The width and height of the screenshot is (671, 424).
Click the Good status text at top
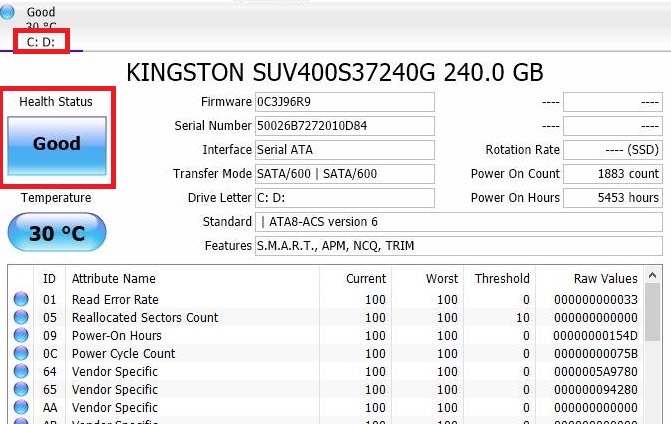(x=41, y=12)
